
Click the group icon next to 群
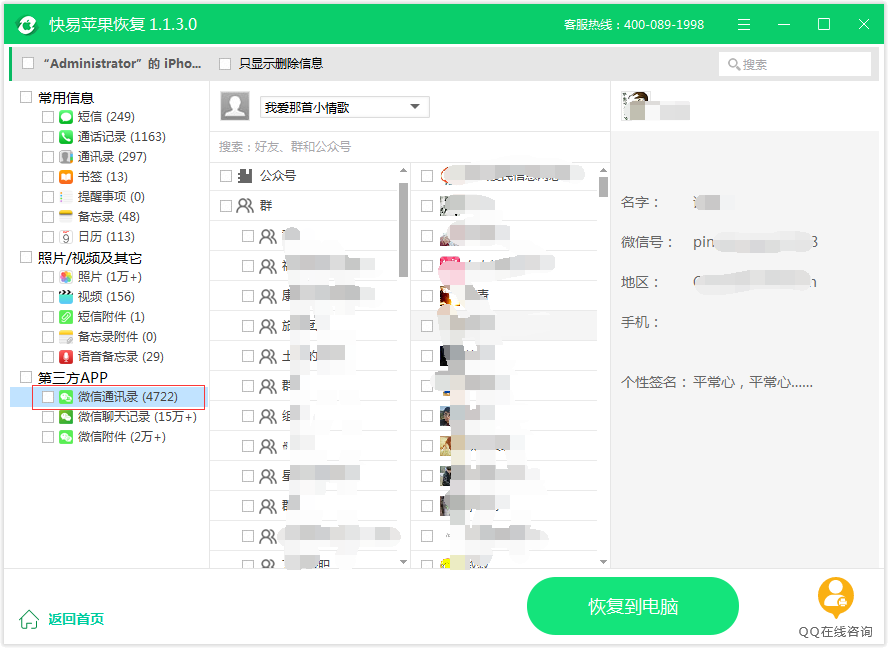tap(245, 206)
